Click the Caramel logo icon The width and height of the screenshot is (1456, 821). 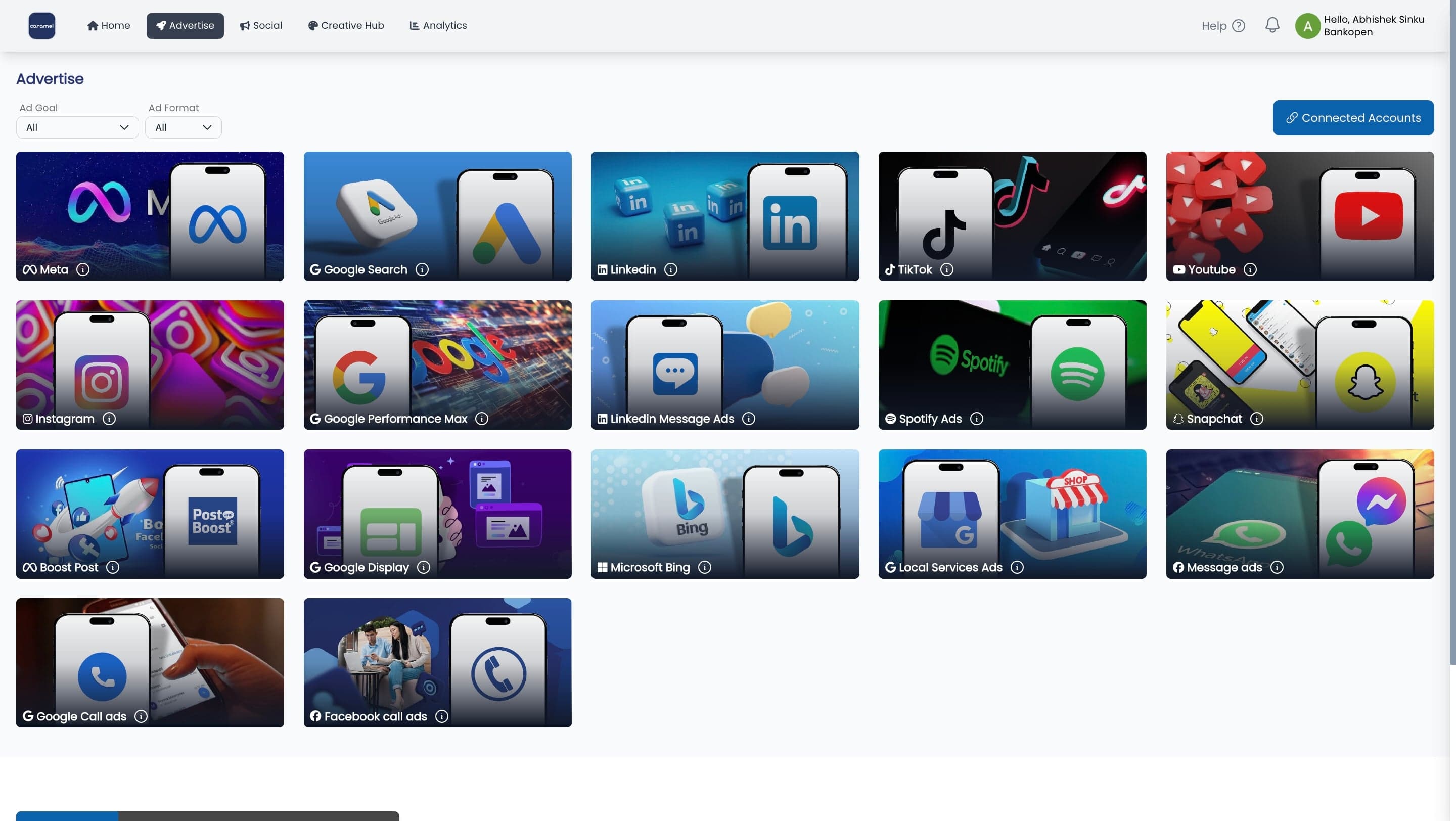(42, 25)
